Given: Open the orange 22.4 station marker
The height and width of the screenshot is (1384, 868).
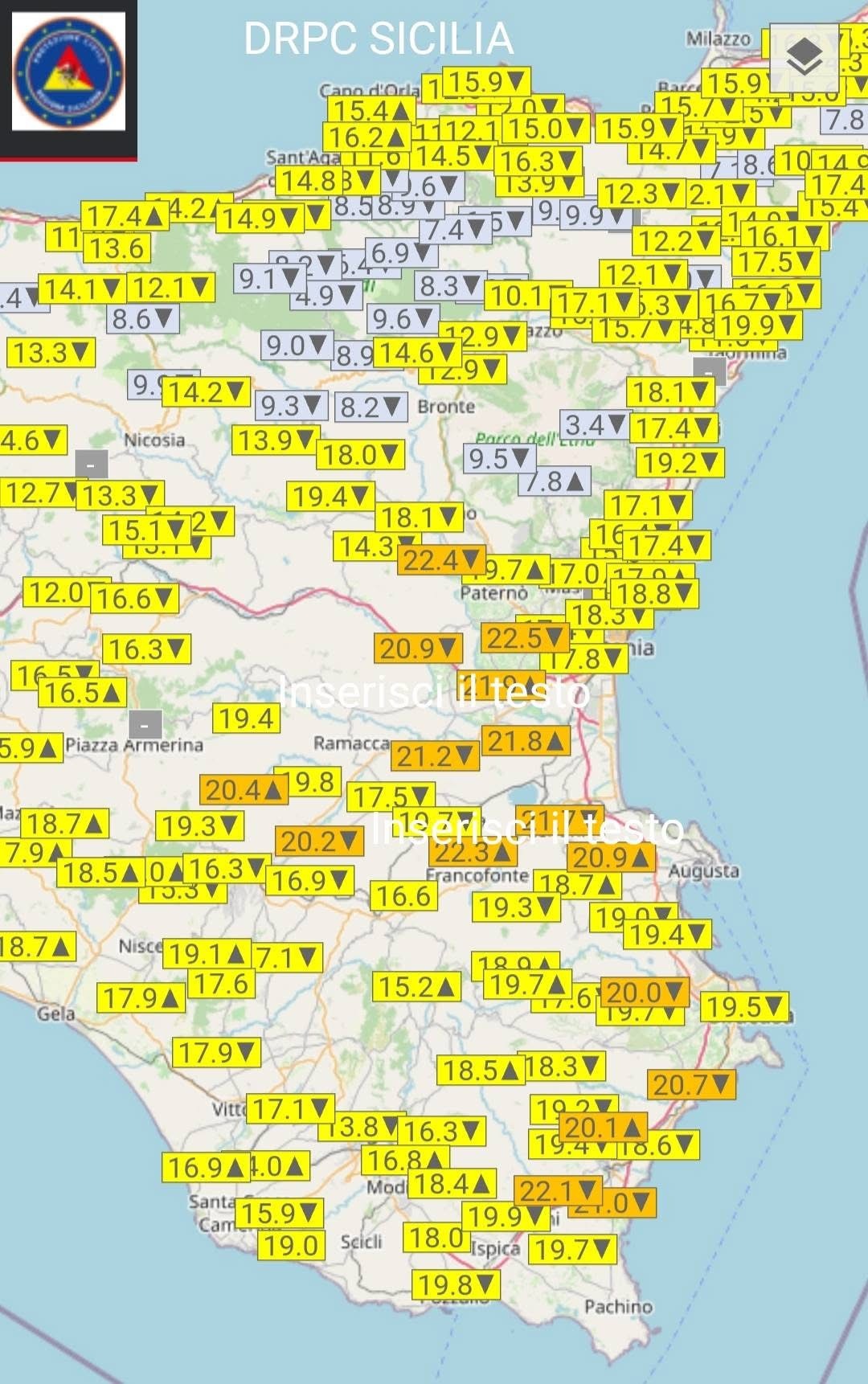Looking at the screenshot, I should tap(441, 560).
